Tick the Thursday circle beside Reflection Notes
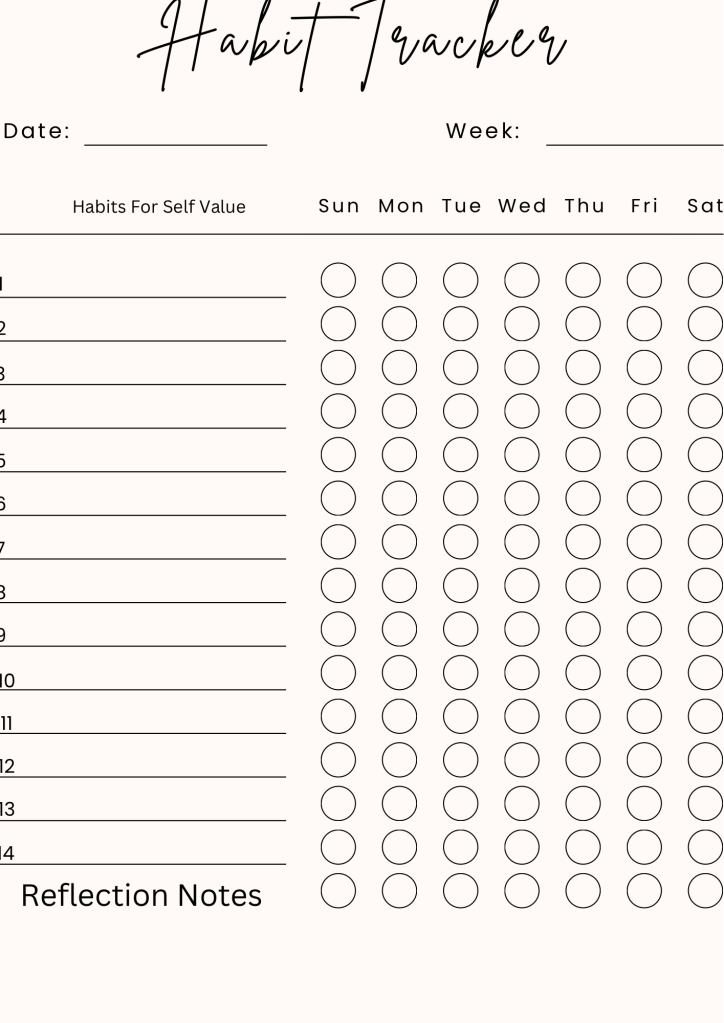Image resolution: width=724 pixels, height=1023 pixels. [x=583, y=891]
